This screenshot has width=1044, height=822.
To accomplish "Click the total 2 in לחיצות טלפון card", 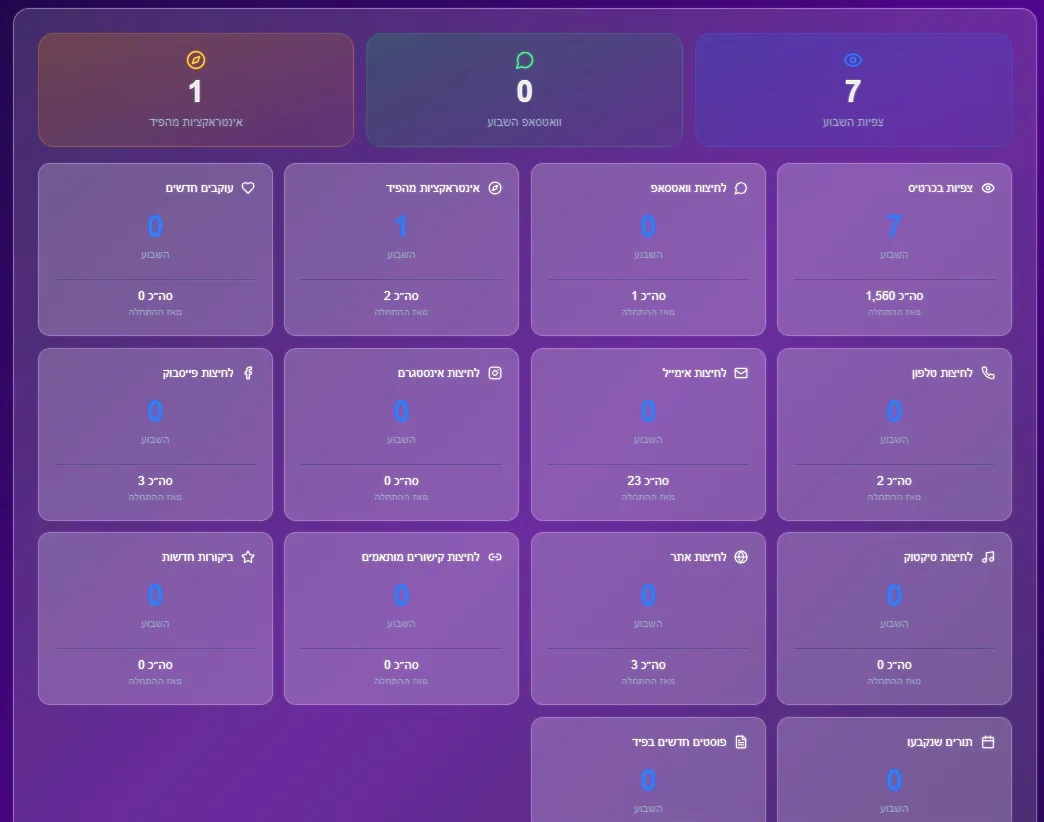I will [x=880, y=481].
